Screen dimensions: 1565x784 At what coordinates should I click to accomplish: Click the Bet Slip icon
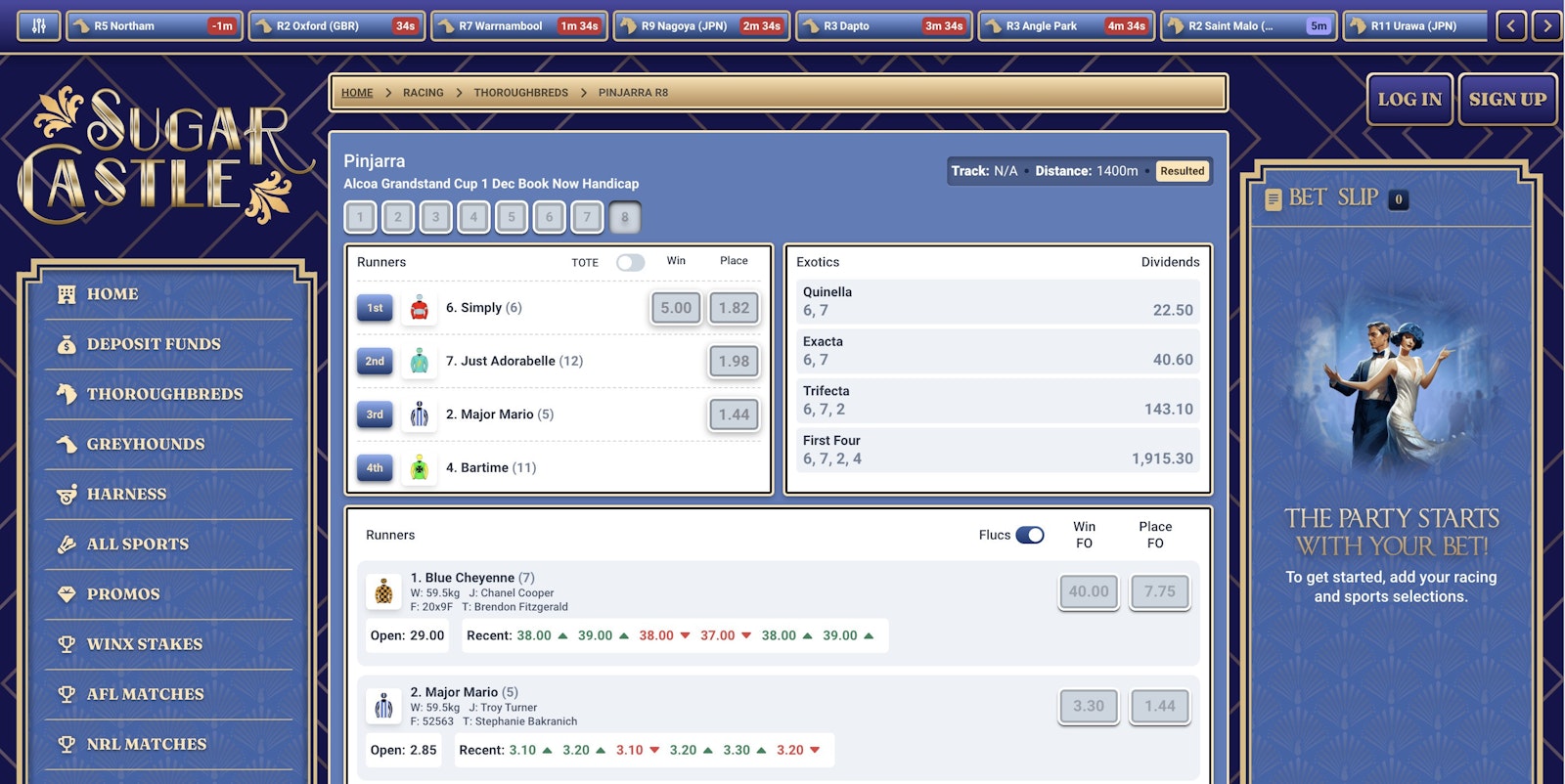[x=1273, y=199]
